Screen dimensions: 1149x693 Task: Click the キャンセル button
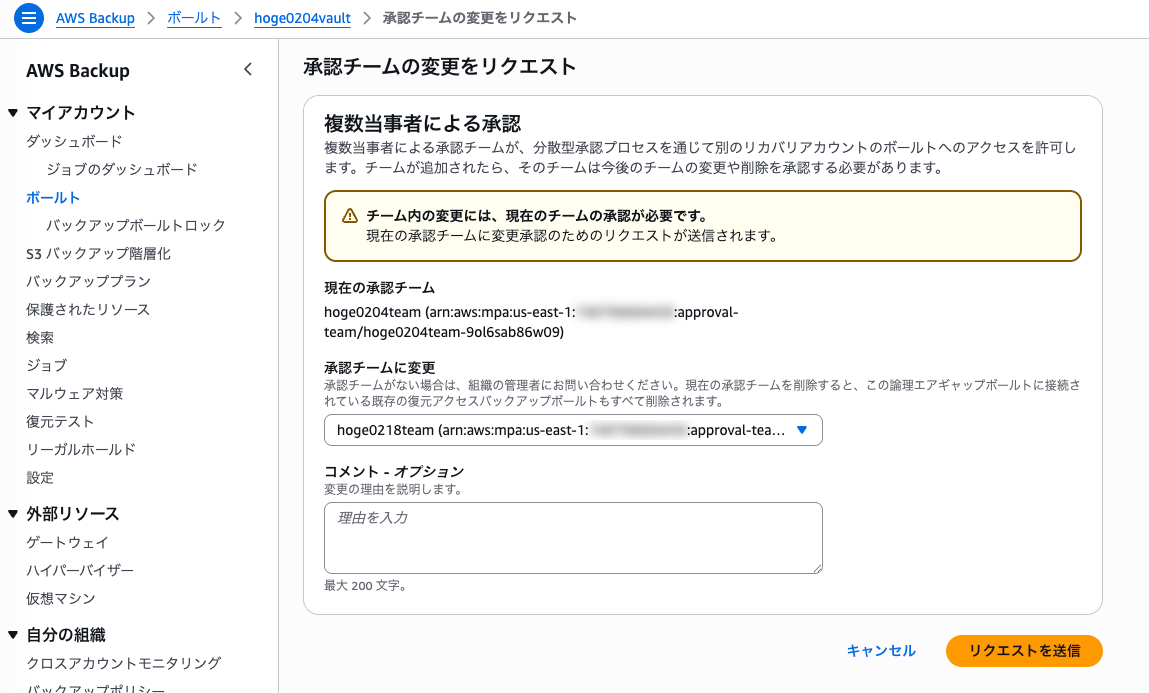click(x=881, y=651)
